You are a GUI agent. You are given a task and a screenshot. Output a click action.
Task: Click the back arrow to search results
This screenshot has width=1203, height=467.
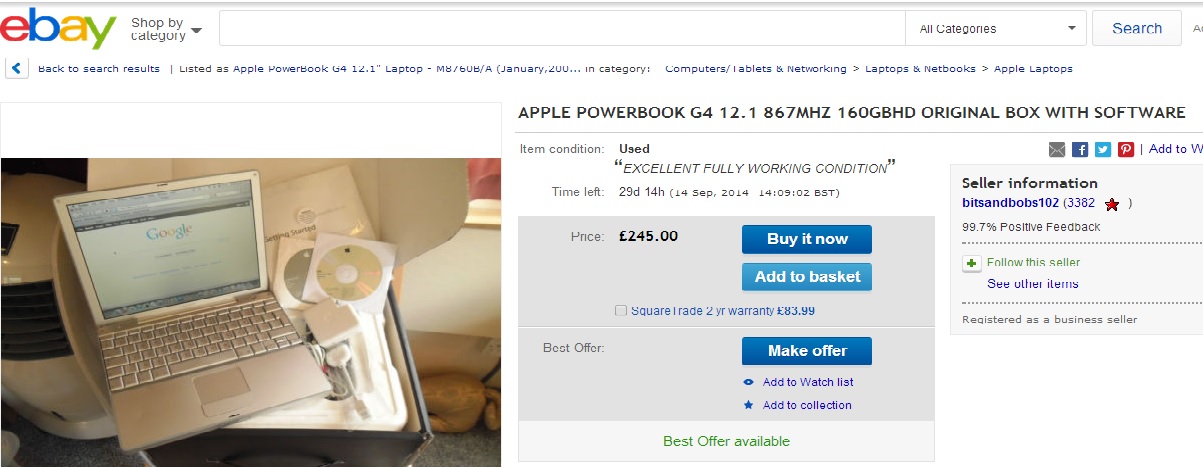click(16, 69)
